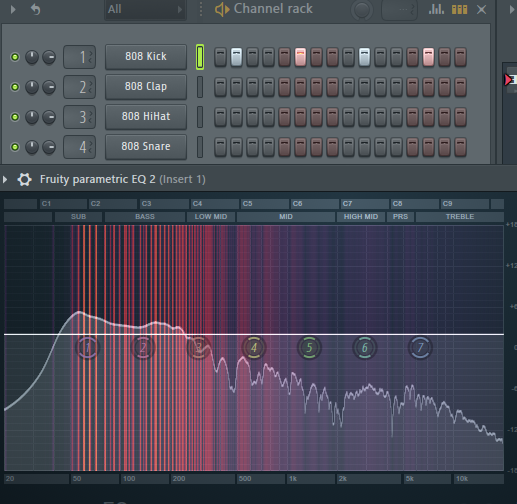Mute the 808 Clap channel
The width and height of the screenshot is (517, 504).
[15, 87]
